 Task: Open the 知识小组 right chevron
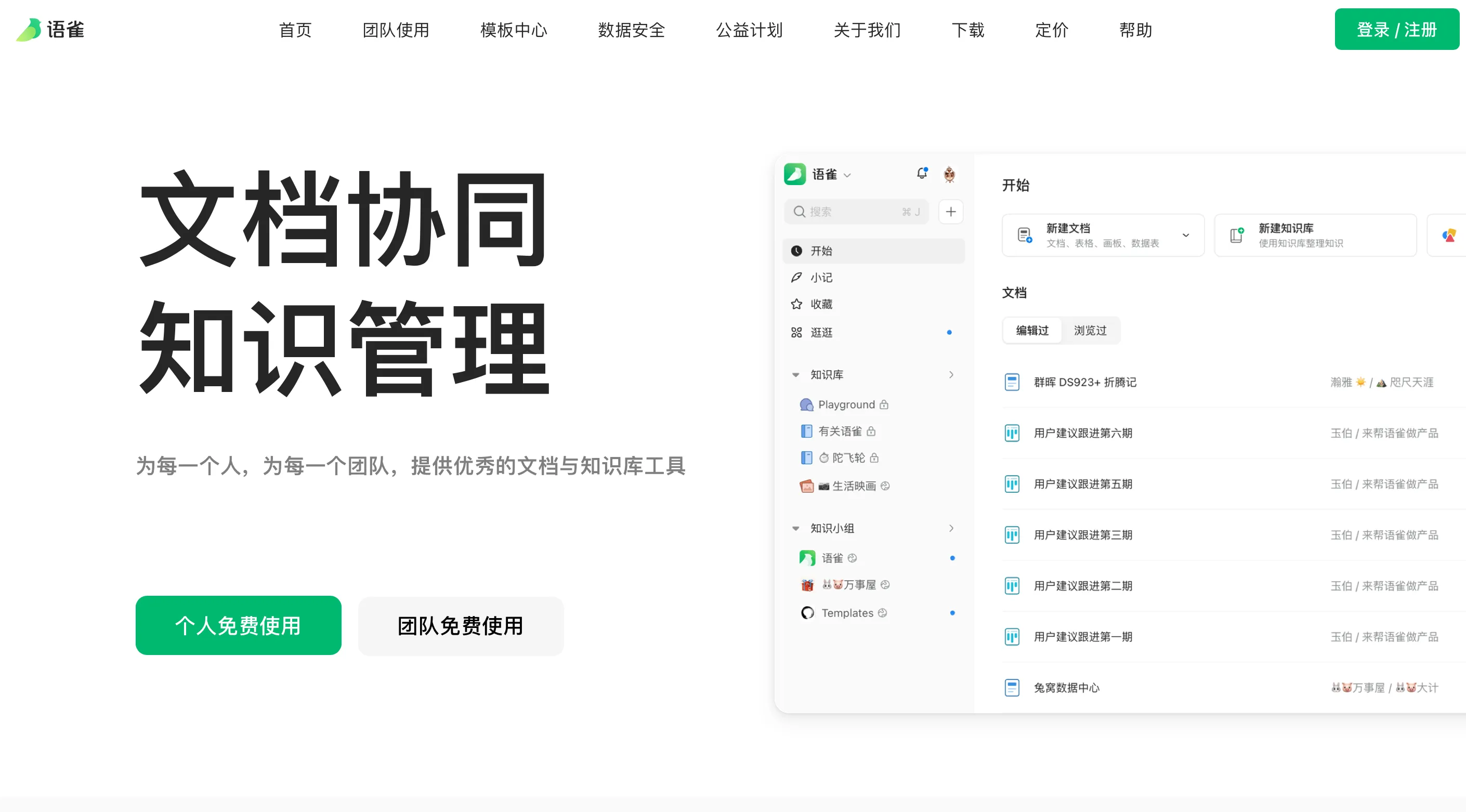pos(951,528)
